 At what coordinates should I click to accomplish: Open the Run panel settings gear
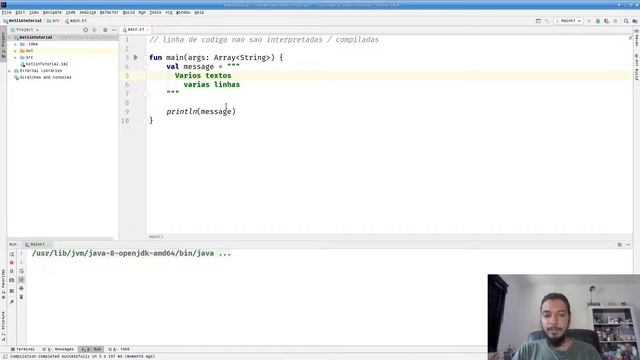coord(620,244)
